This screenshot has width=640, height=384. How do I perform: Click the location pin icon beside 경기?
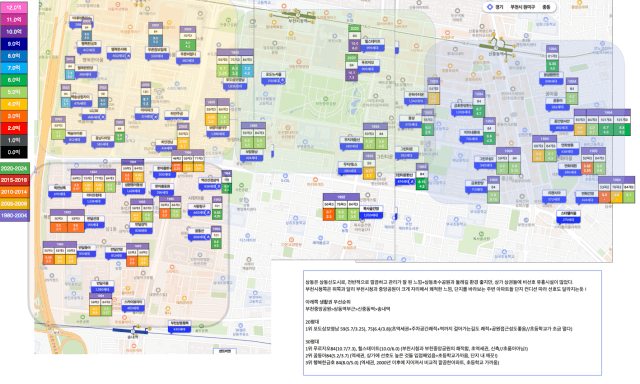(490, 7)
